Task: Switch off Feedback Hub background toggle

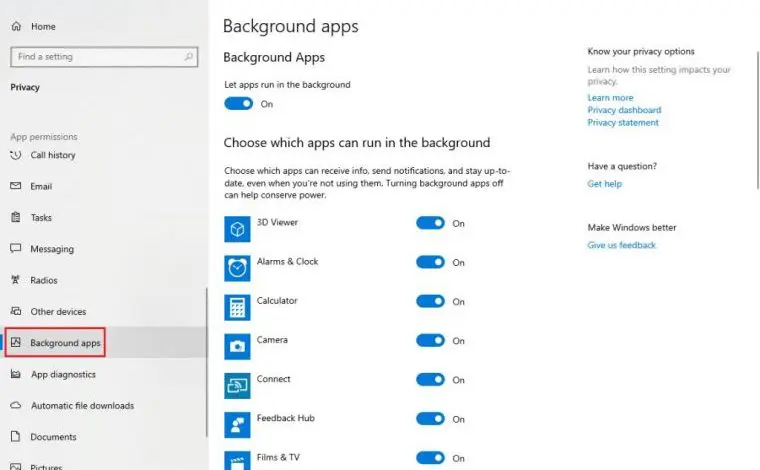Action: point(430,419)
